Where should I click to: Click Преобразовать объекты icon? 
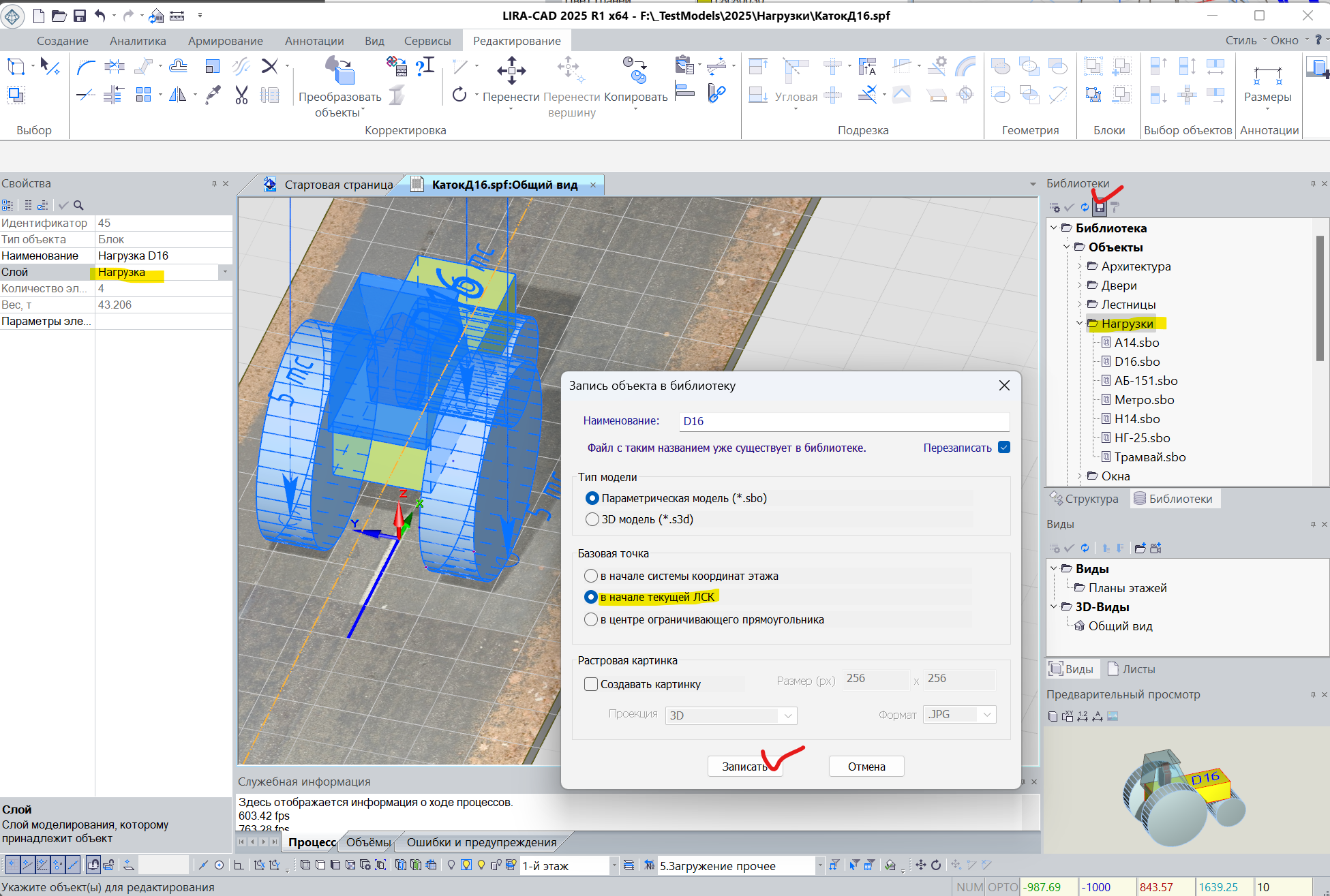[340, 69]
